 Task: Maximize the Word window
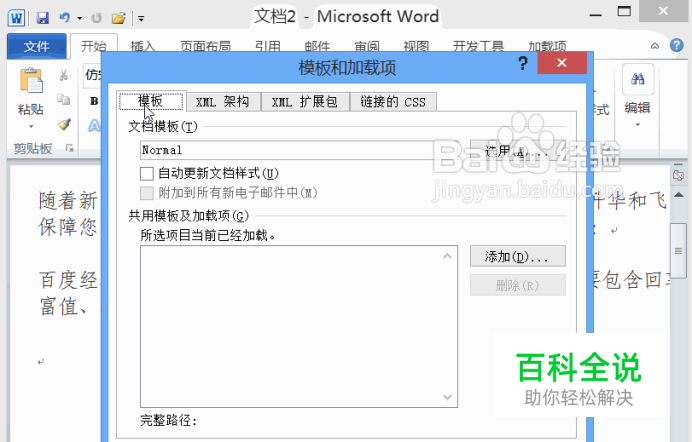pyautogui.click(x=624, y=11)
